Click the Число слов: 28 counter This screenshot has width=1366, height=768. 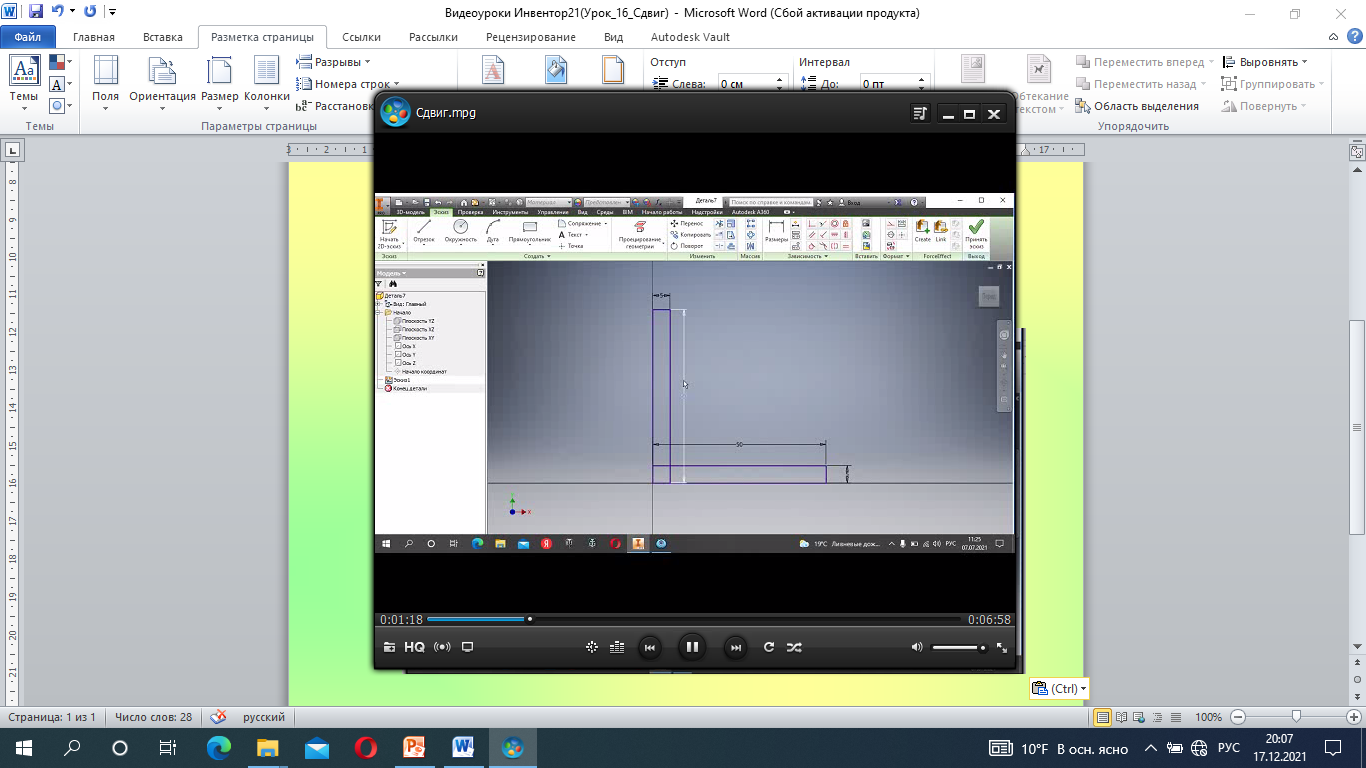(153, 717)
